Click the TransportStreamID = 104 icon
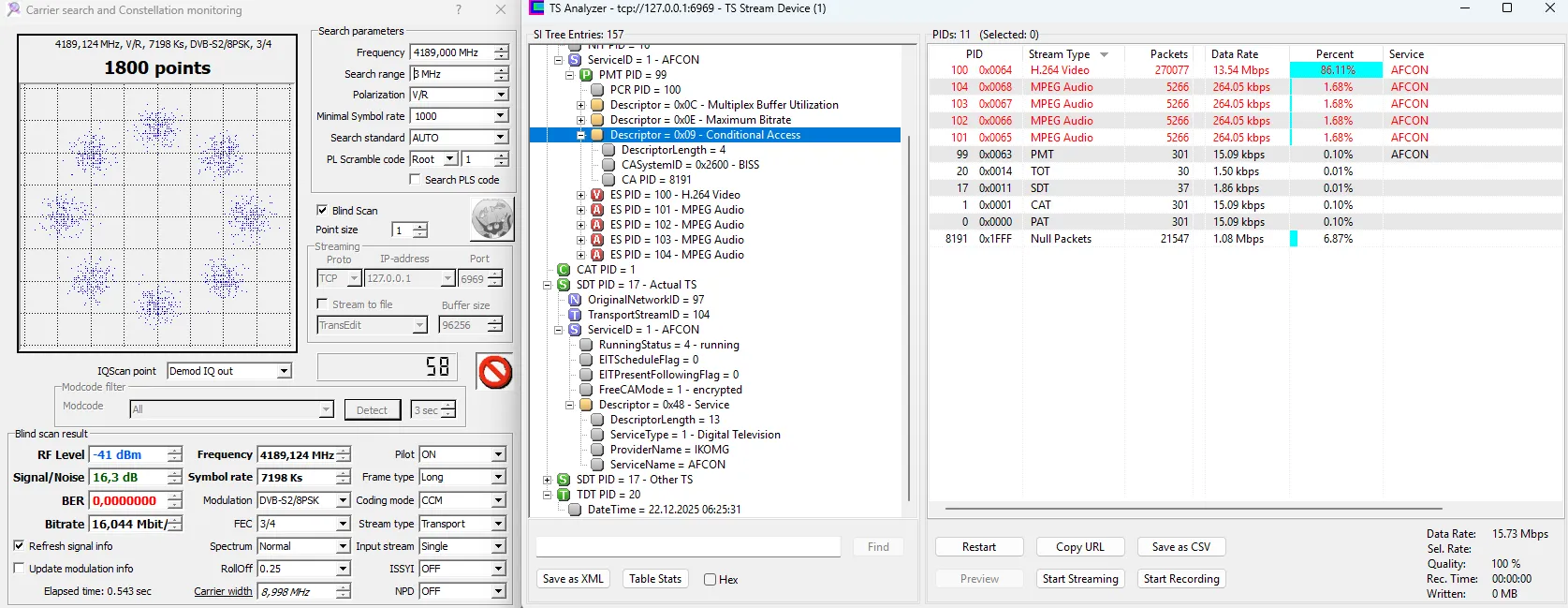Viewport: 1568px width, 608px height. pos(575,315)
